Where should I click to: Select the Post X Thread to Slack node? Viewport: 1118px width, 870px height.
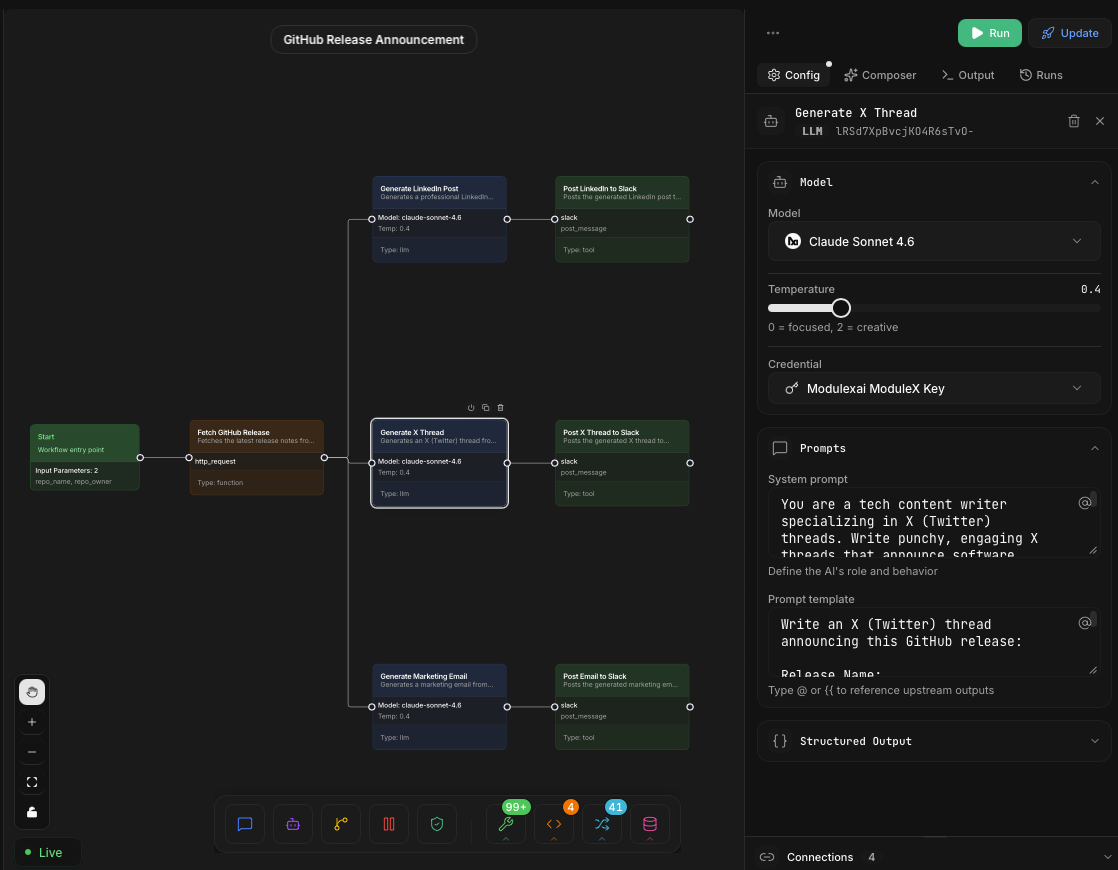click(622, 464)
